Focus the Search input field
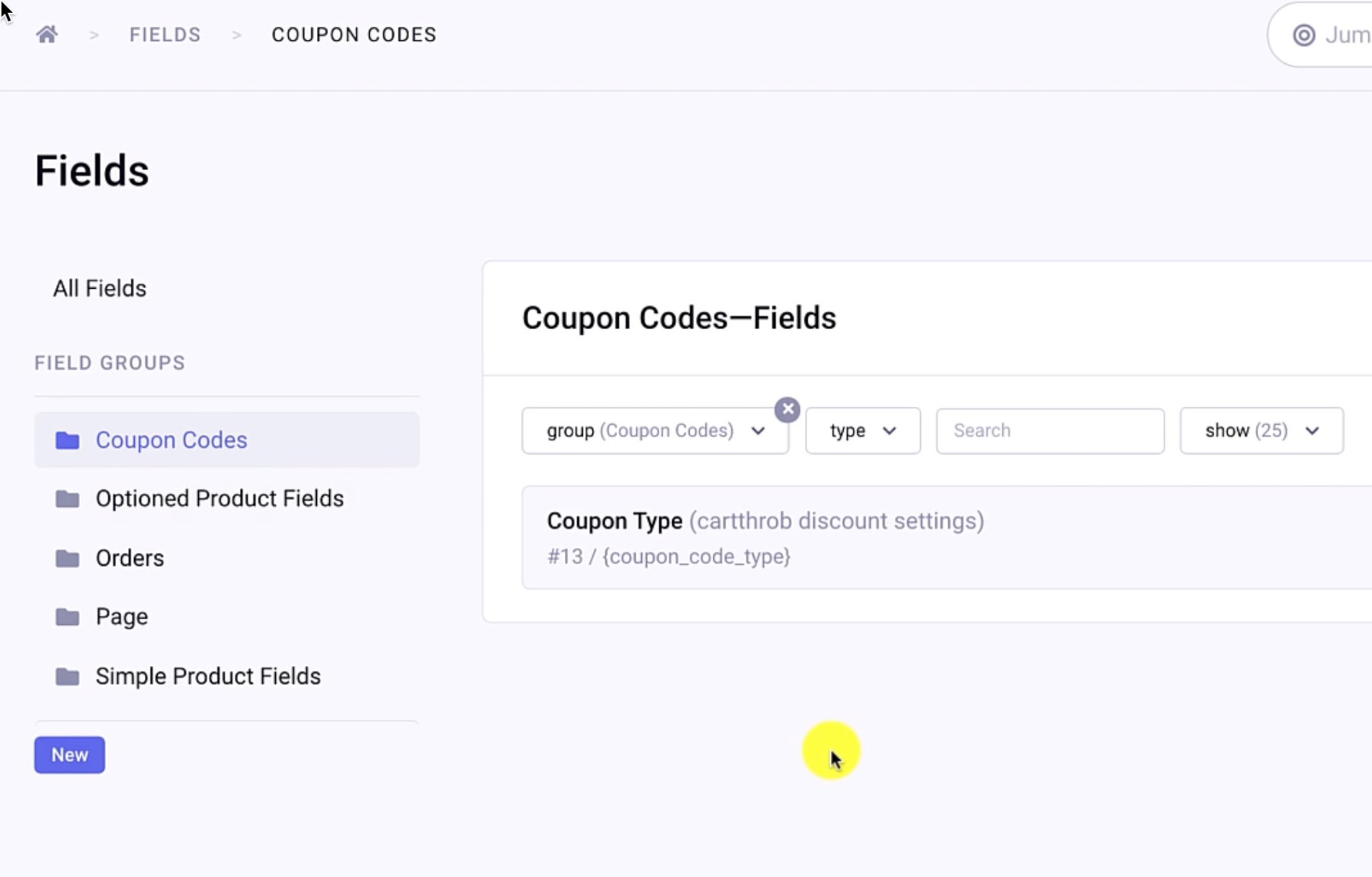 (1050, 430)
